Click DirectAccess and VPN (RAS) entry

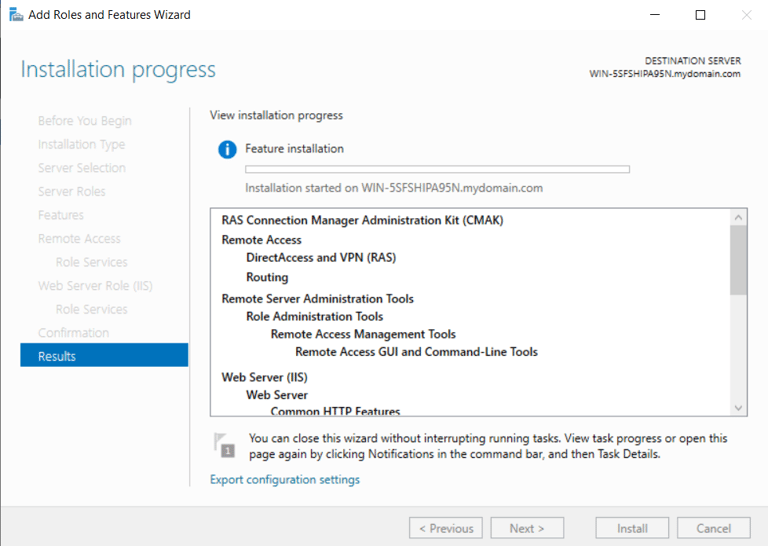[x=321, y=258]
